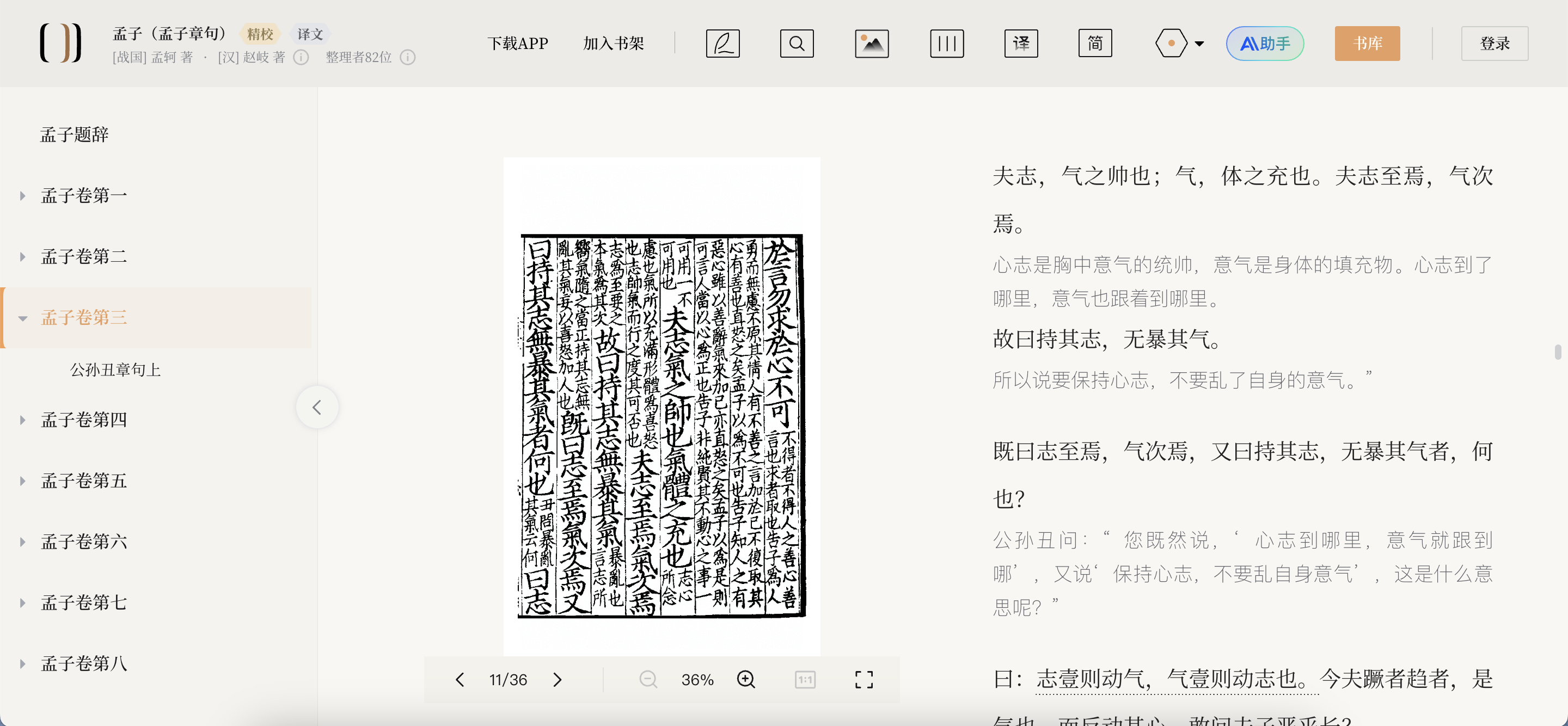Open the handwriting annotation tool icon
The image size is (1568, 726).
pyautogui.click(x=722, y=43)
